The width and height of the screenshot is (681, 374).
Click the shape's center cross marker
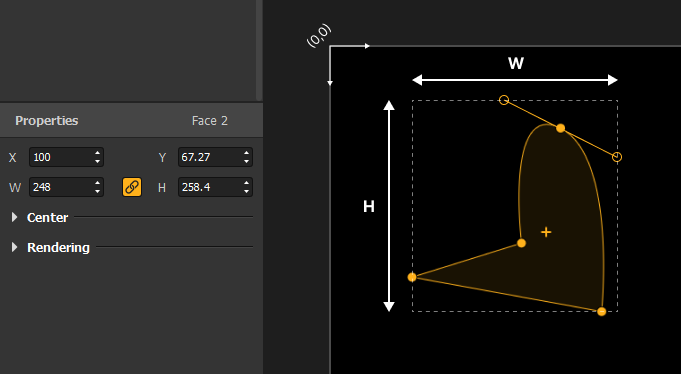[x=546, y=232]
